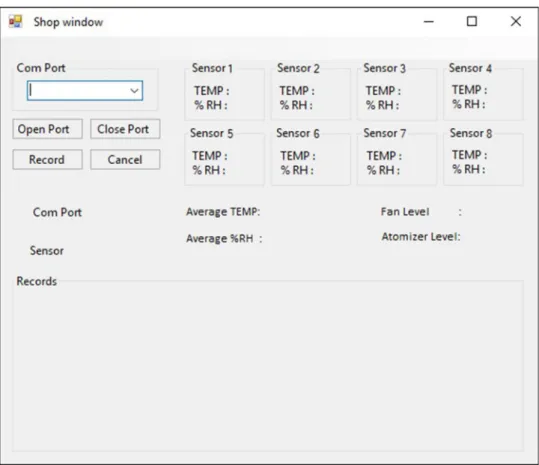
Task: Click the Fan Level label
Action: click(405, 212)
